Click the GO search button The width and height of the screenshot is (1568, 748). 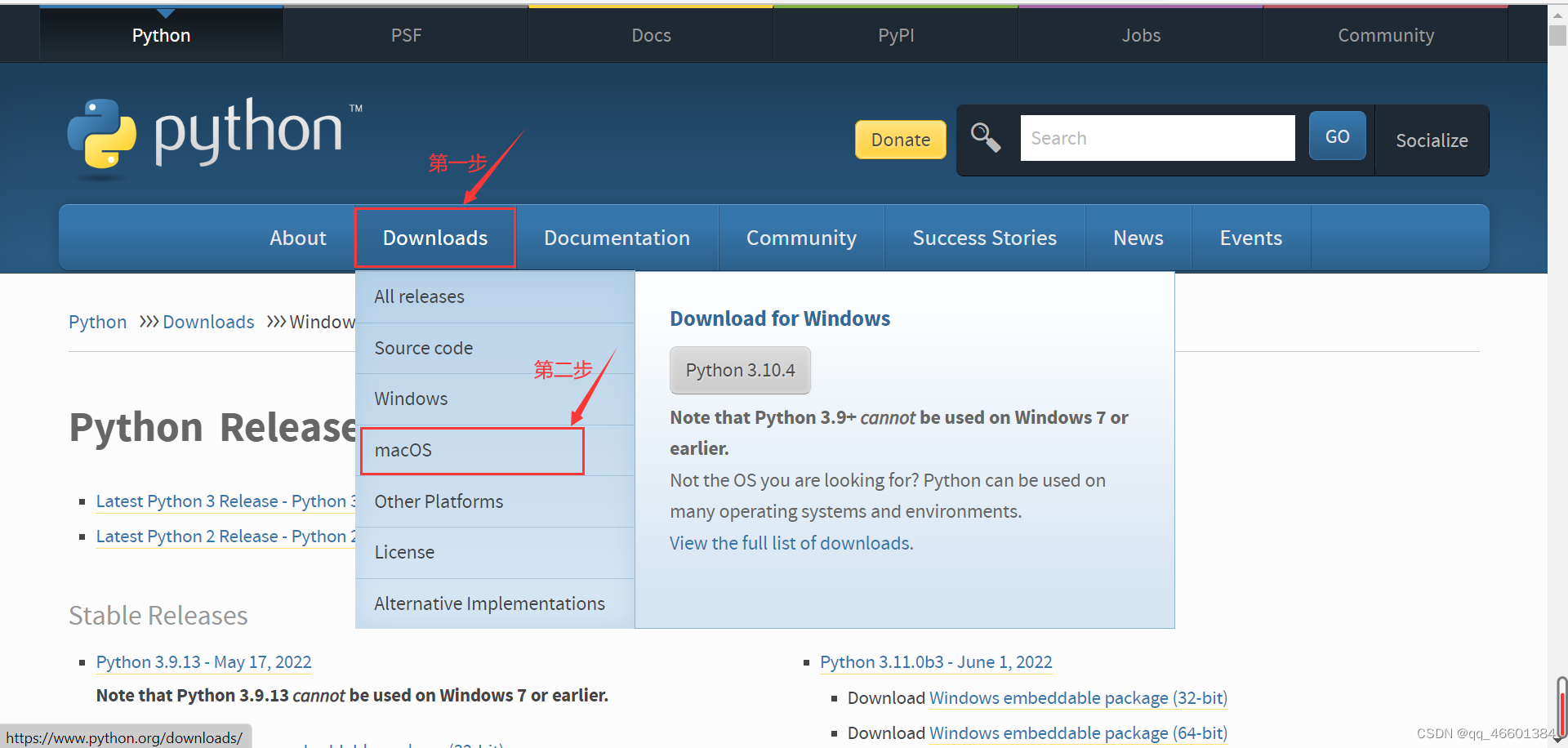coord(1337,136)
